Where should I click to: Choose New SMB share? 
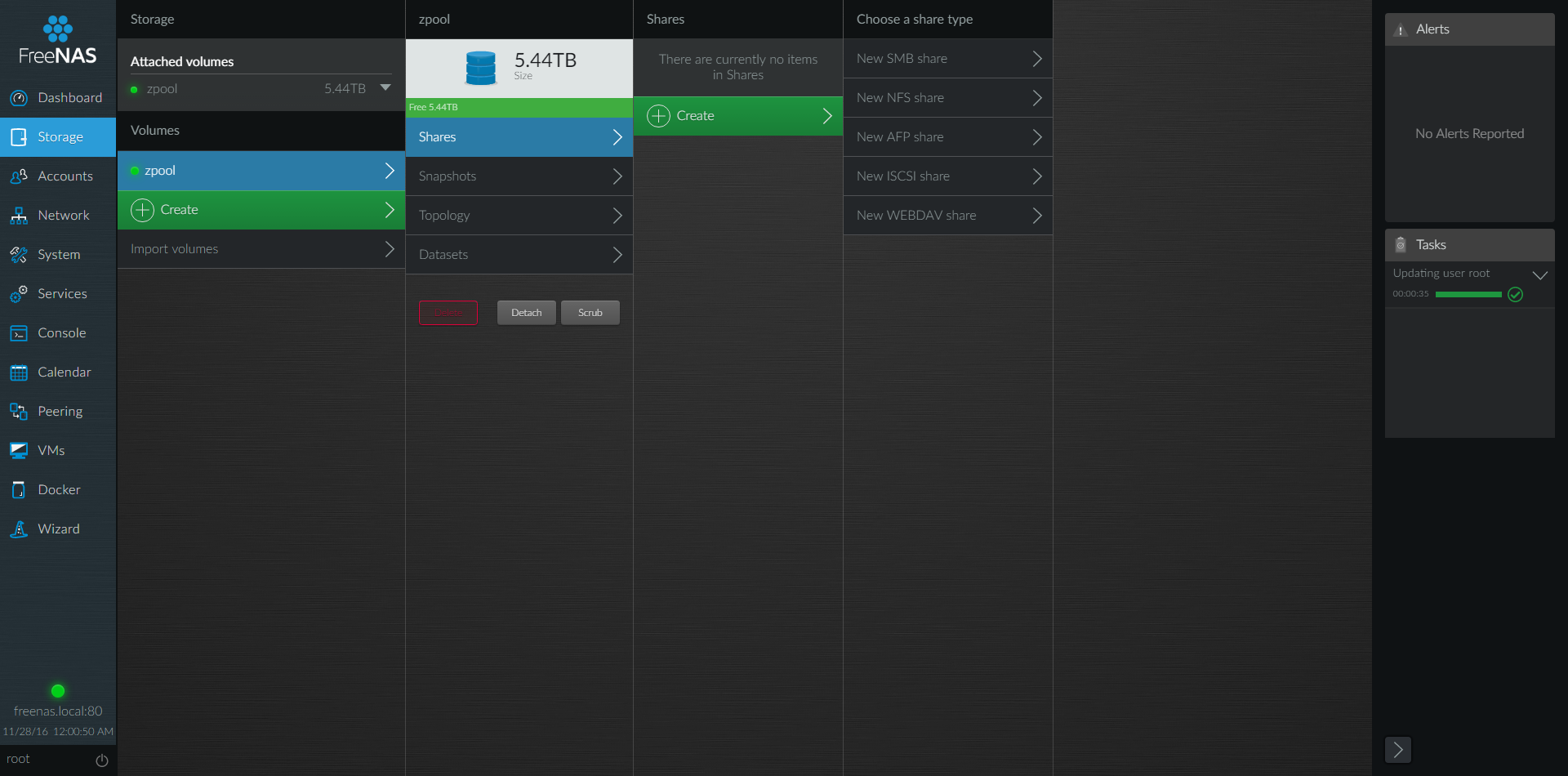pyautogui.click(x=948, y=59)
